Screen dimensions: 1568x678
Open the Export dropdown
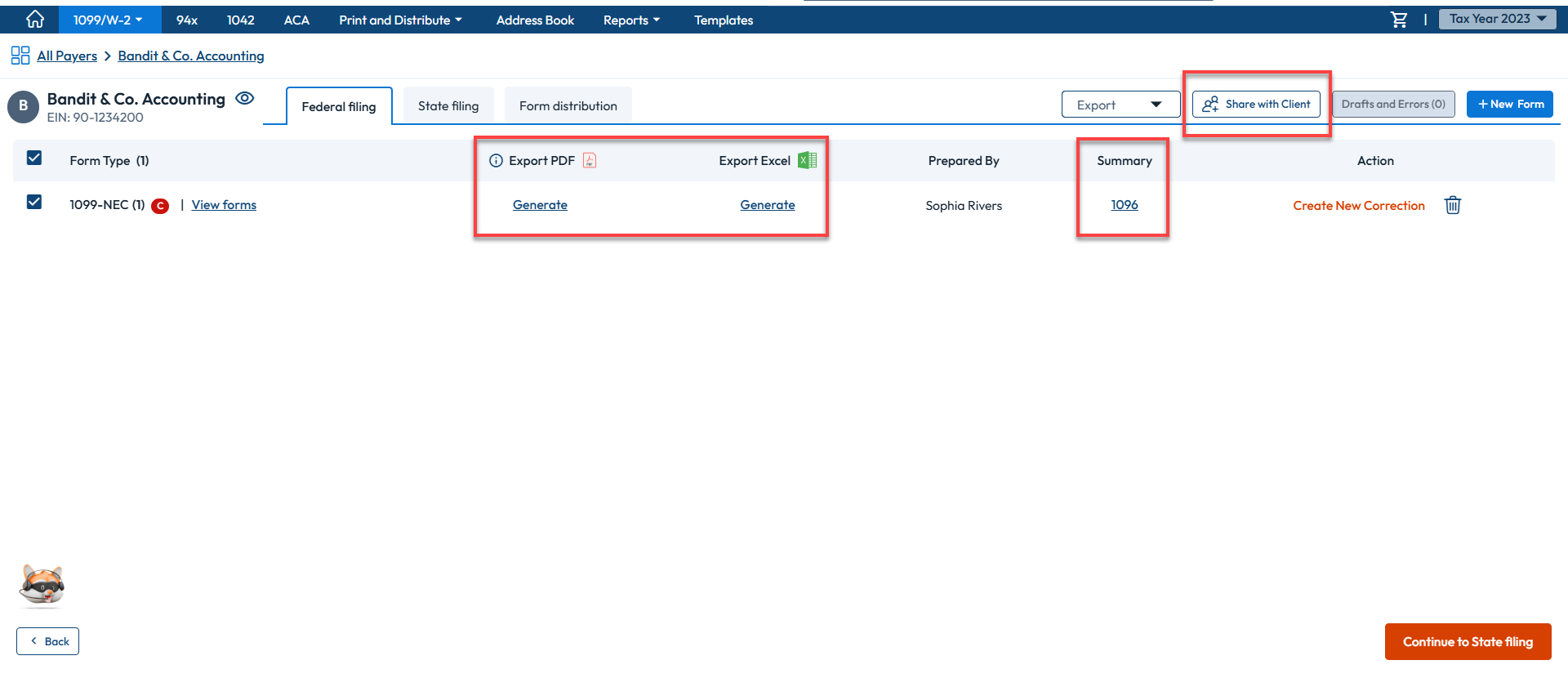click(1120, 105)
